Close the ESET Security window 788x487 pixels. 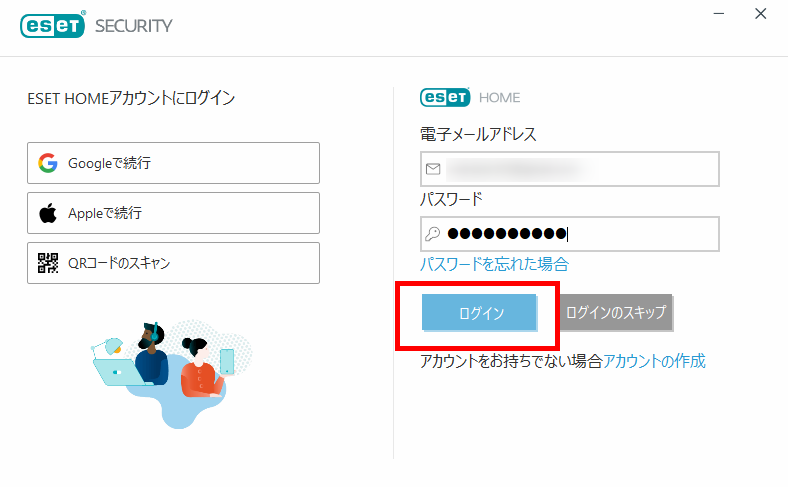point(761,14)
